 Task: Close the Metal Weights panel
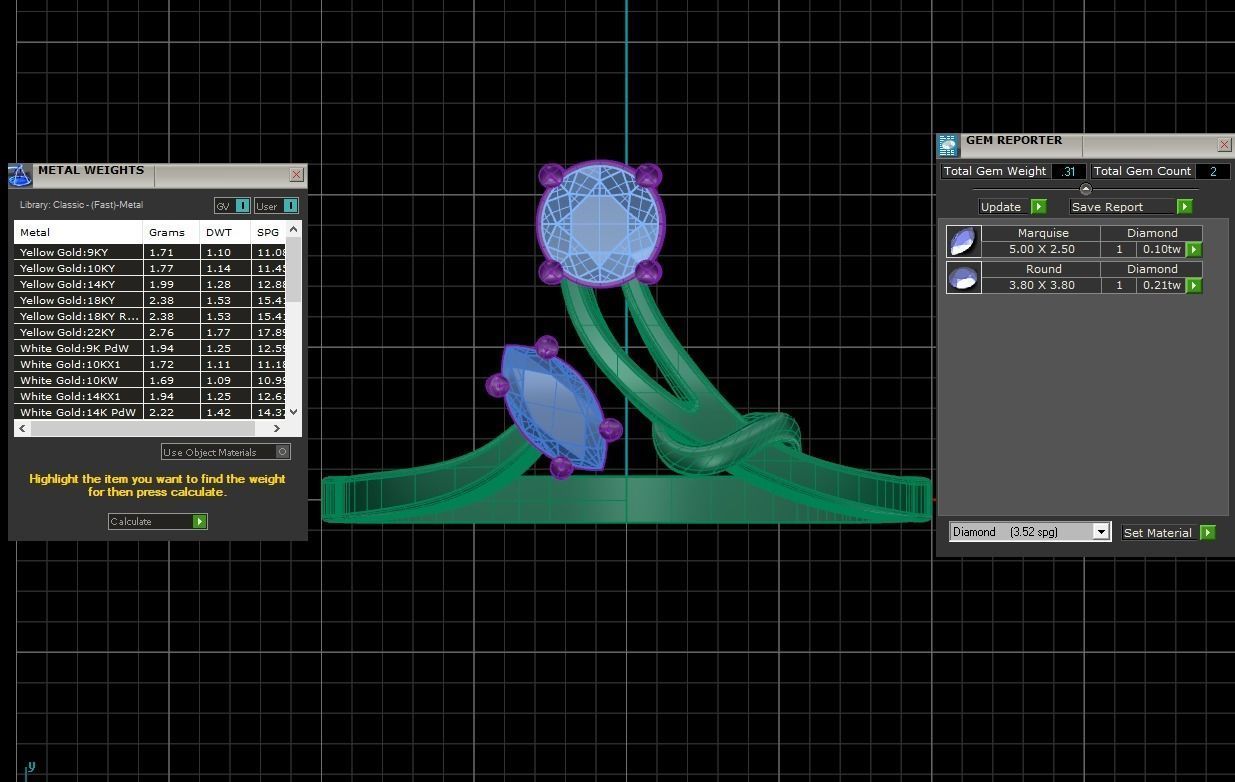(x=296, y=175)
